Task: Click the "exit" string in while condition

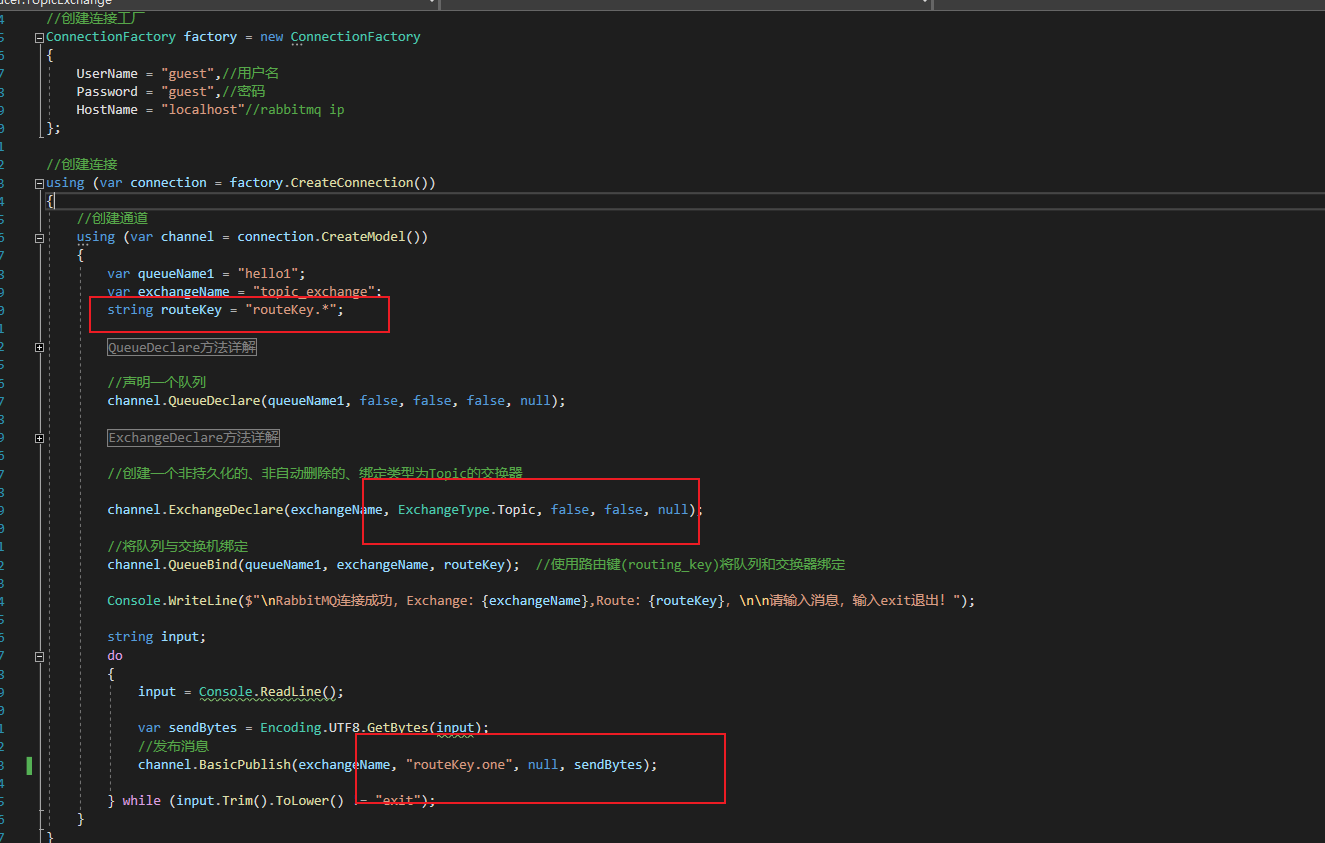Action: pos(398,801)
